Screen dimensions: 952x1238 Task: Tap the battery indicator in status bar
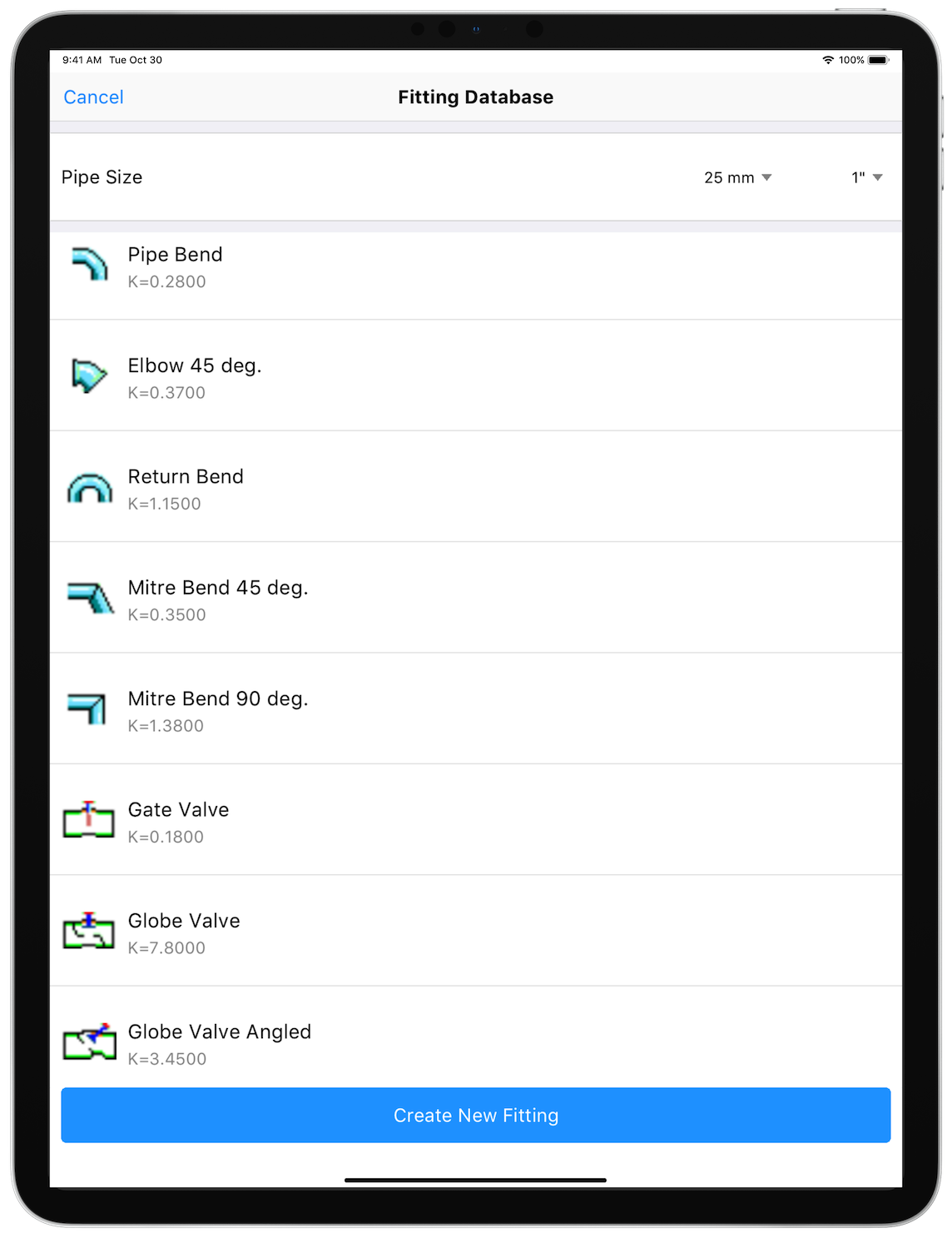[x=879, y=60]
